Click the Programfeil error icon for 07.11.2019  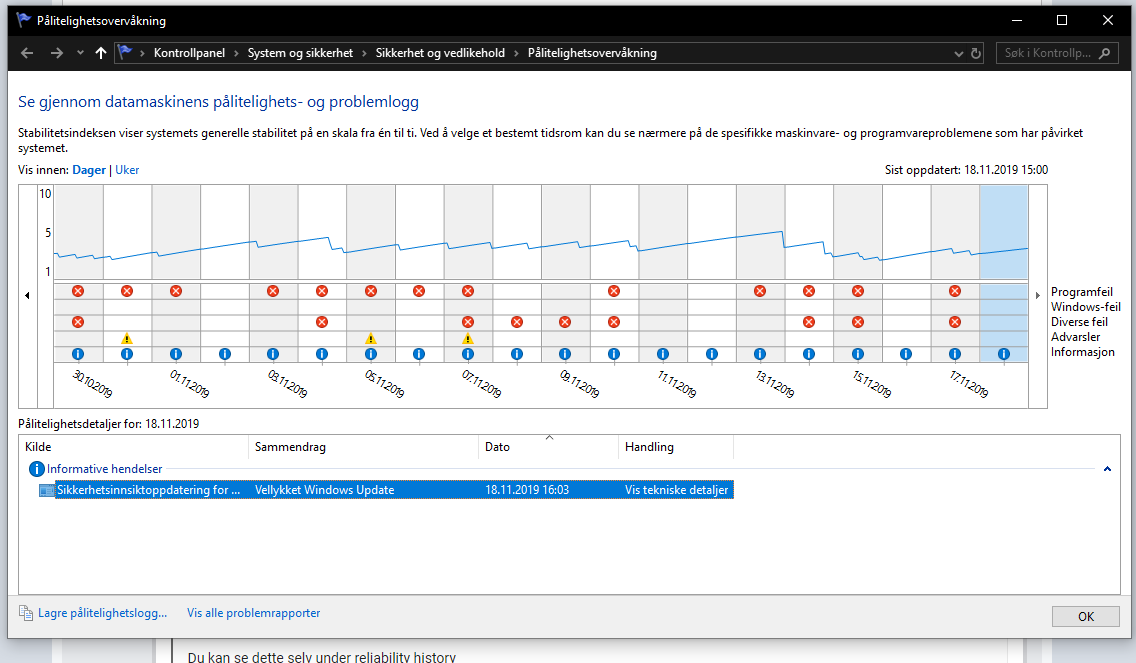point(468,291)
